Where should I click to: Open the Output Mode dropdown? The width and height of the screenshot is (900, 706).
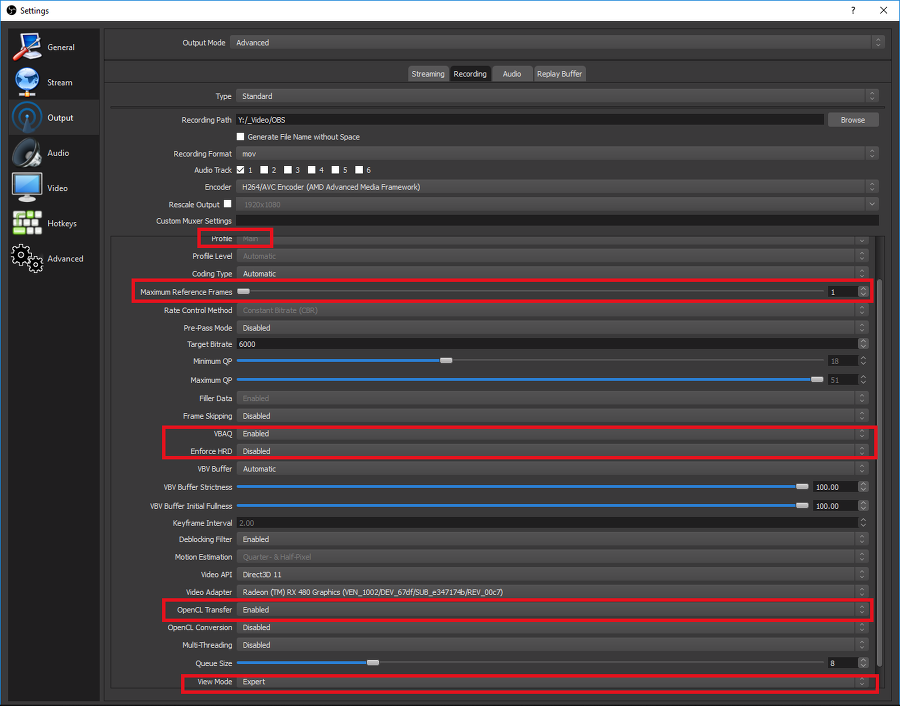(557, 43)
